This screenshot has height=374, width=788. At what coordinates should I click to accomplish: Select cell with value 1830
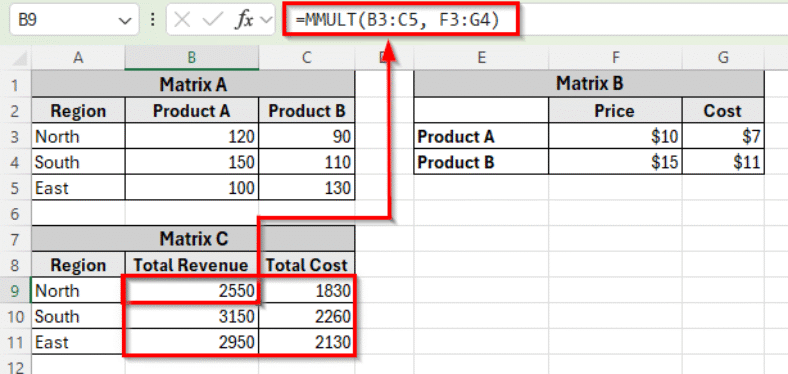(307, 291)
